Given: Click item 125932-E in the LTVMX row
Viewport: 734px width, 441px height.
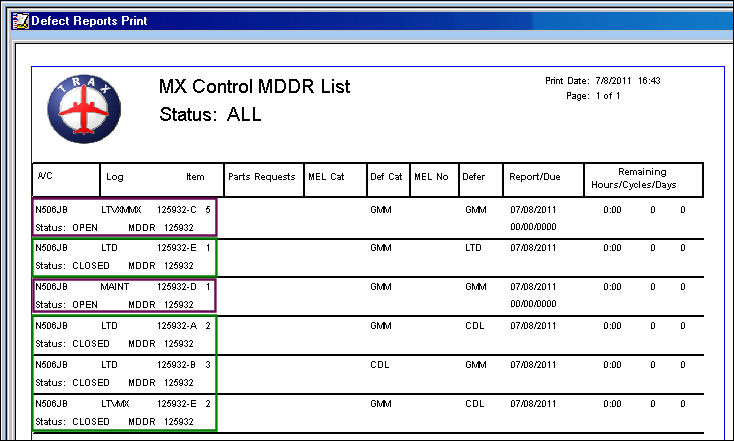Looking at the screenshot, I should click(x=176, y=404).
